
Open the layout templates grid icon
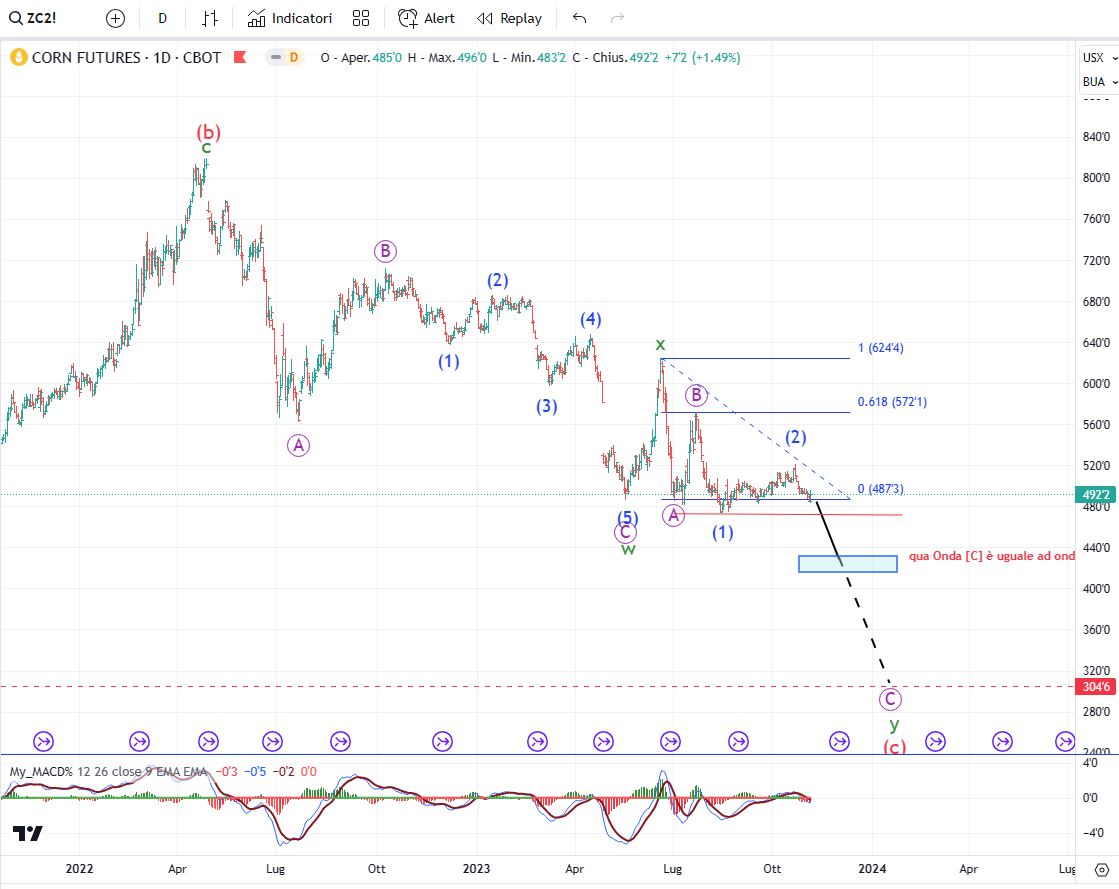361,19
